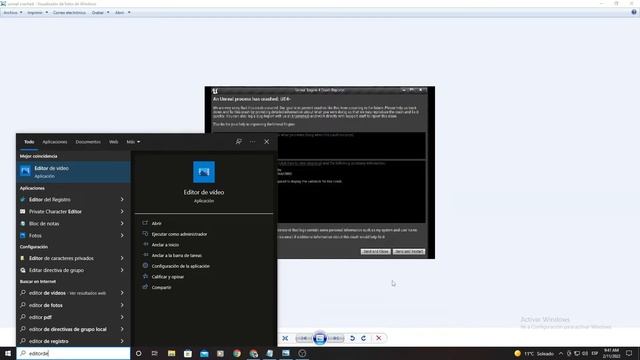This screenshot has height=360, width=640.
Task: Switch to the Aplicaciones search tab
Action: coord(55,142)
